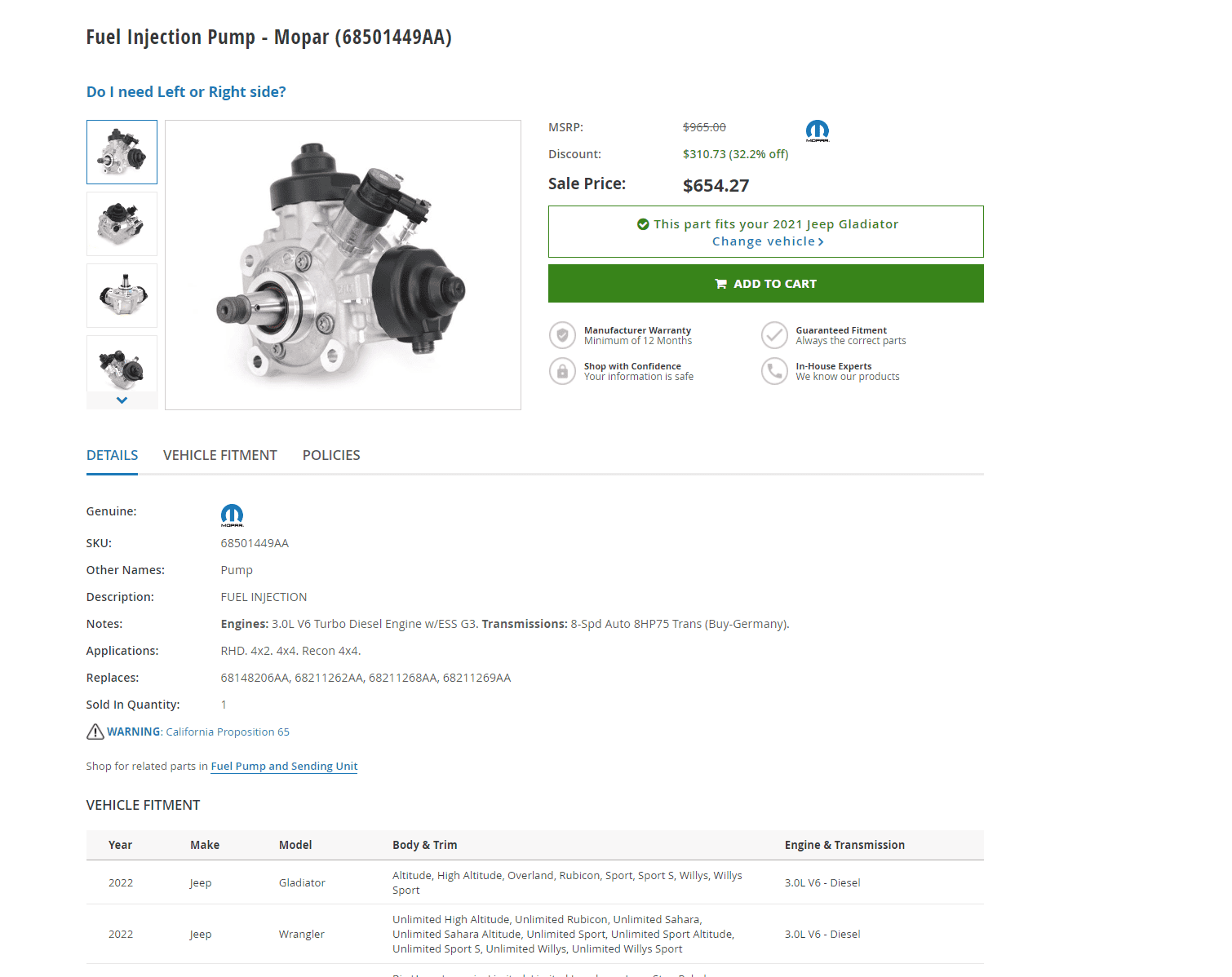The width and height of the screenshot is (1232, 977).
Task: Open the Fuel Pump and Sending Unit link
Action: (x=284, y=766)
